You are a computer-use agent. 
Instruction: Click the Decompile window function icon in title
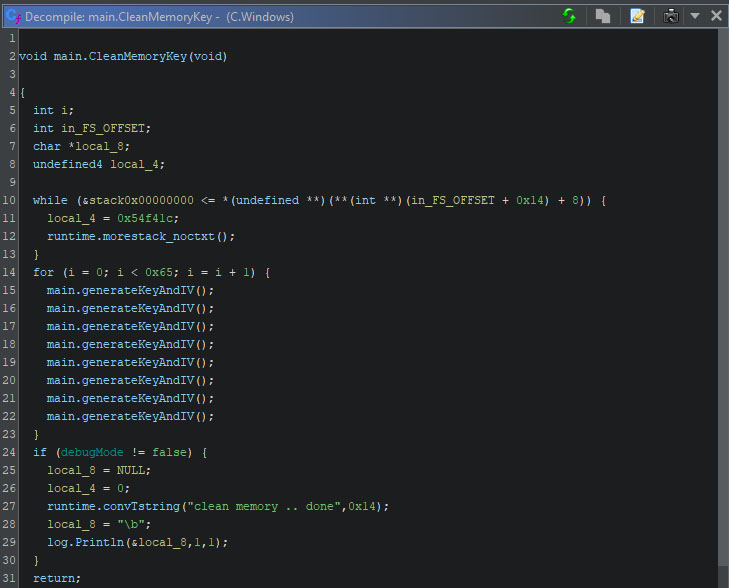tap(13, 16)
